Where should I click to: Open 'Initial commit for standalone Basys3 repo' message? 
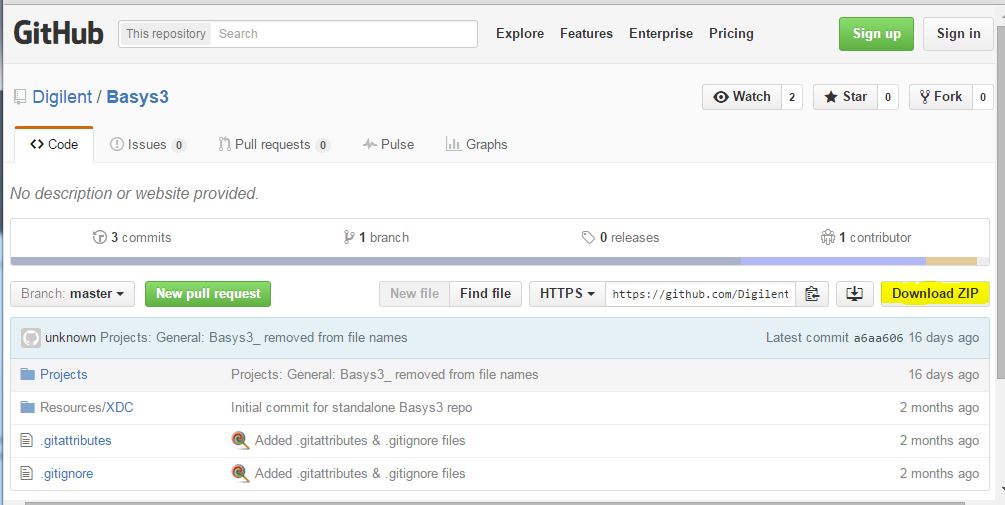coord(351,408)
